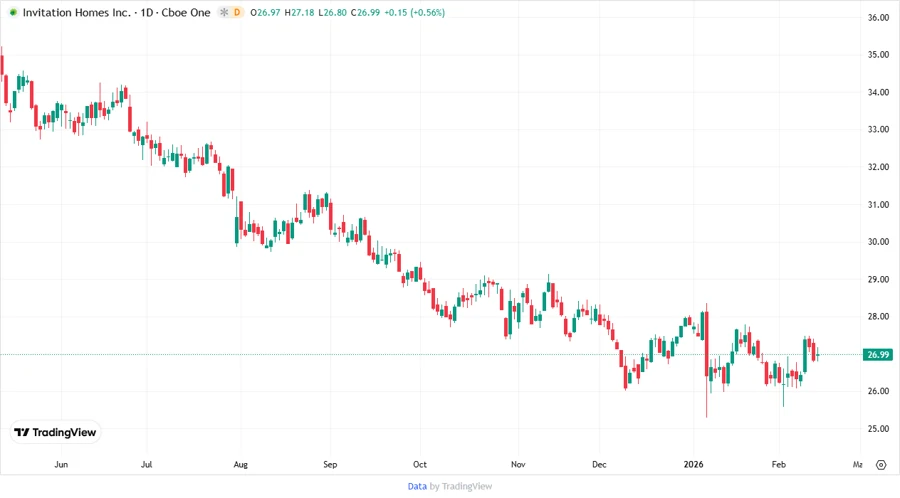Click the 36.00 price axis label

pyautogui.click(x=878, y=18)
